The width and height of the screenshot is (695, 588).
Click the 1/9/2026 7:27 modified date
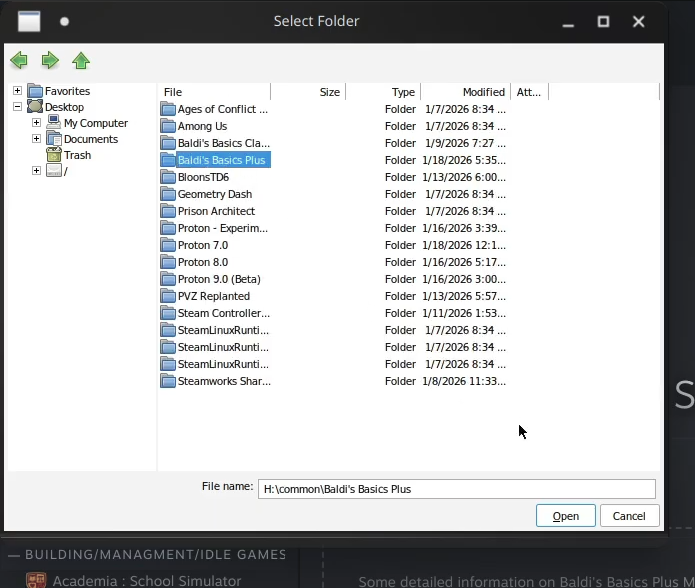(465, 143)
